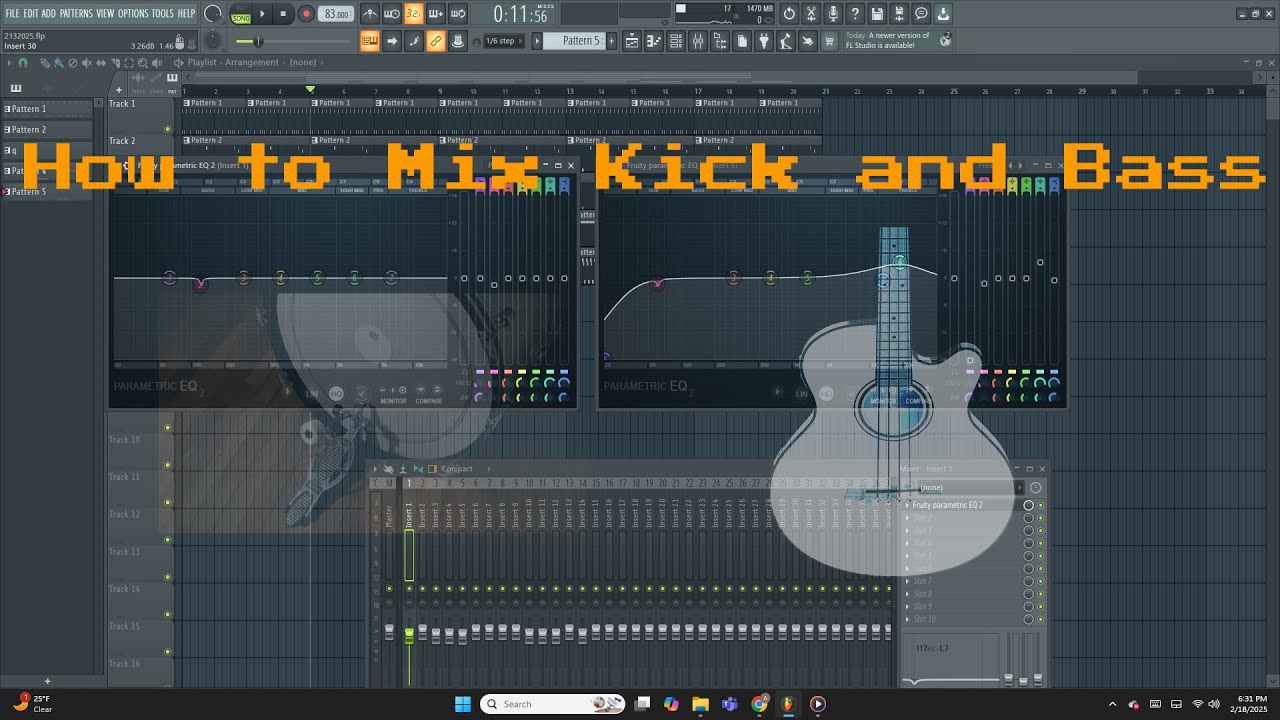
Task: Open the OPTIONS menu
Action: (133, 13)
